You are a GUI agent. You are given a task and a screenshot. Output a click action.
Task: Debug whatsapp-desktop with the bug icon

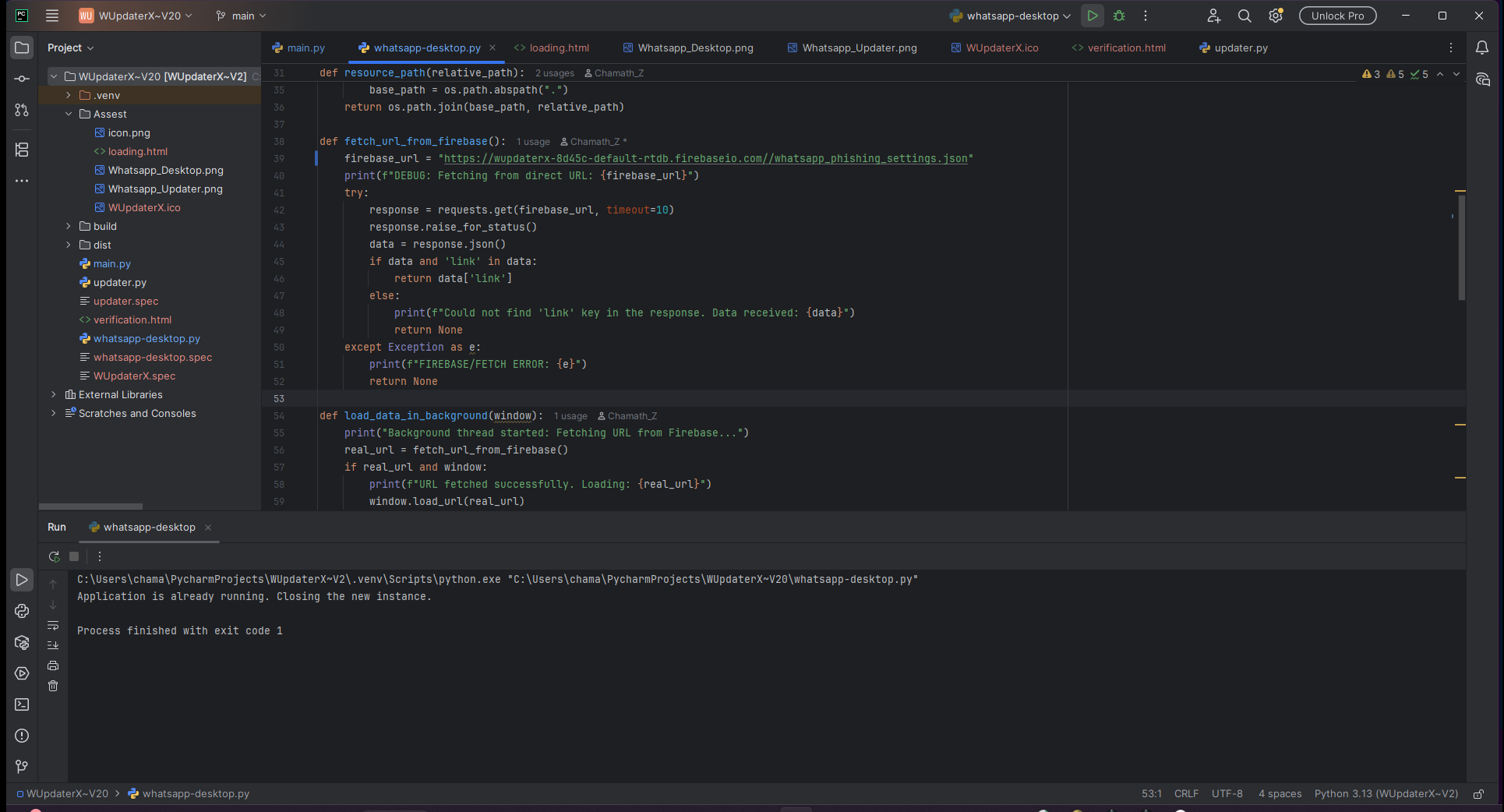tap(1119, 16)
